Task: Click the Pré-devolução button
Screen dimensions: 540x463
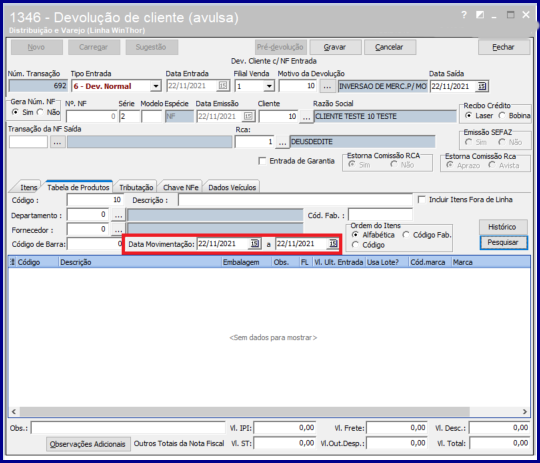Action: point(280,47)
